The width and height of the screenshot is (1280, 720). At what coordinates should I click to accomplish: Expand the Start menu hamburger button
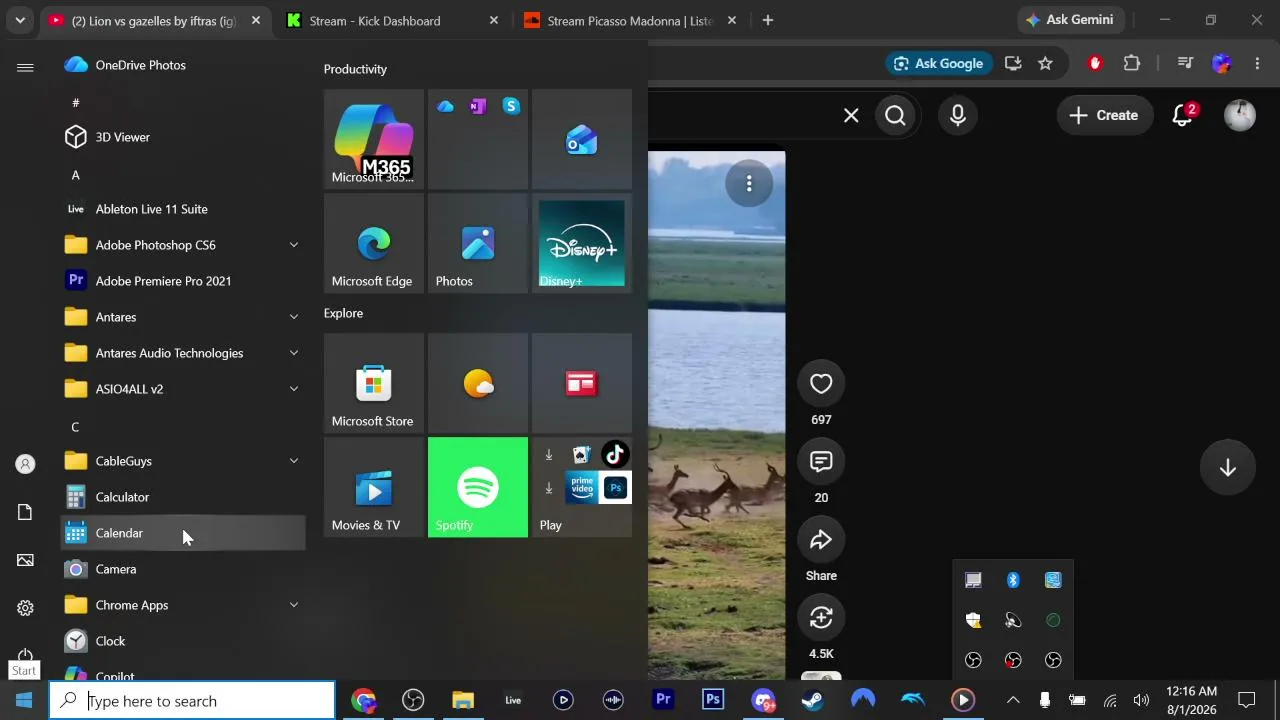pyautogui.click(x=25, y=67)
